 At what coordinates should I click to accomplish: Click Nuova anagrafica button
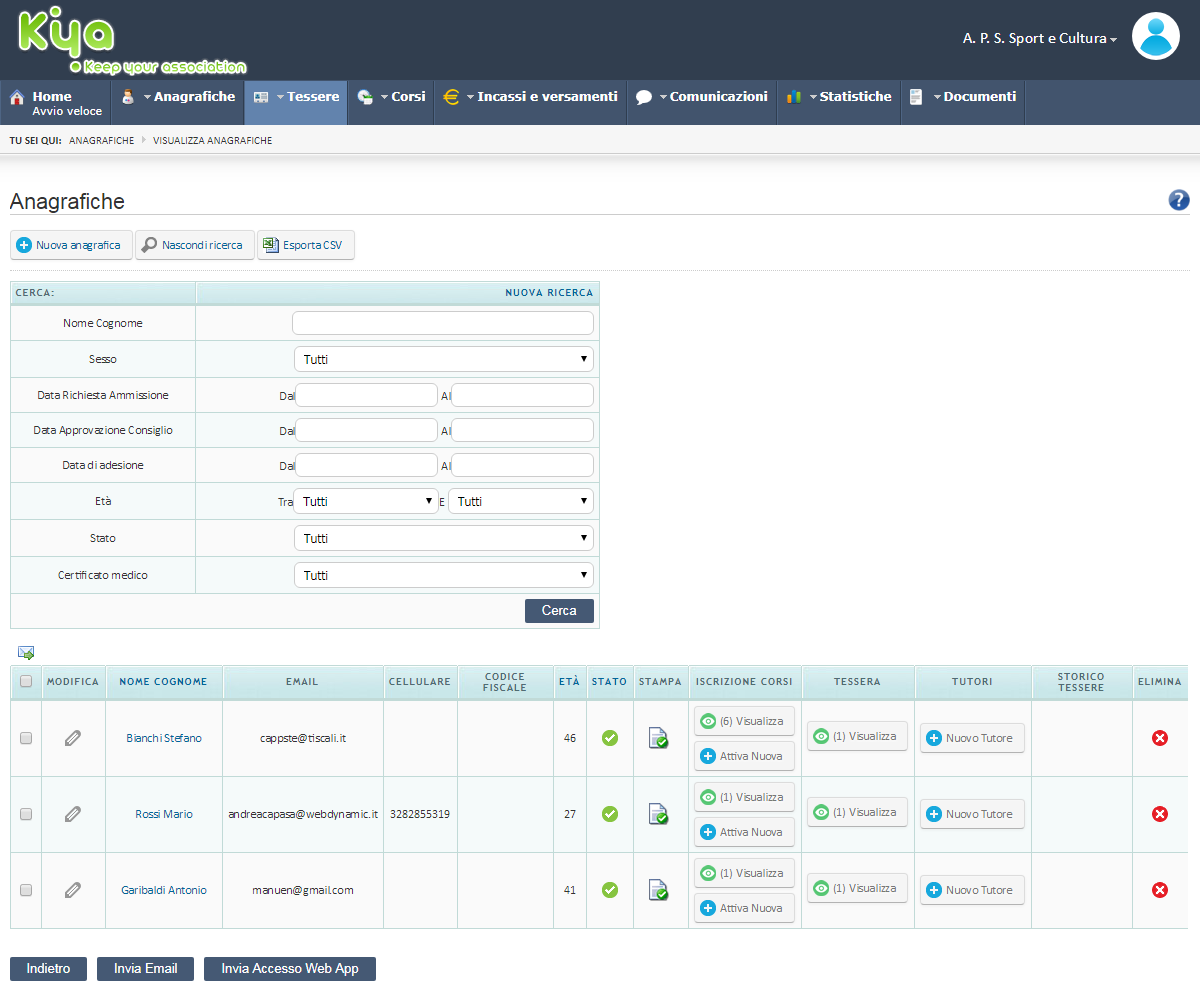click(x=71, y=245)
